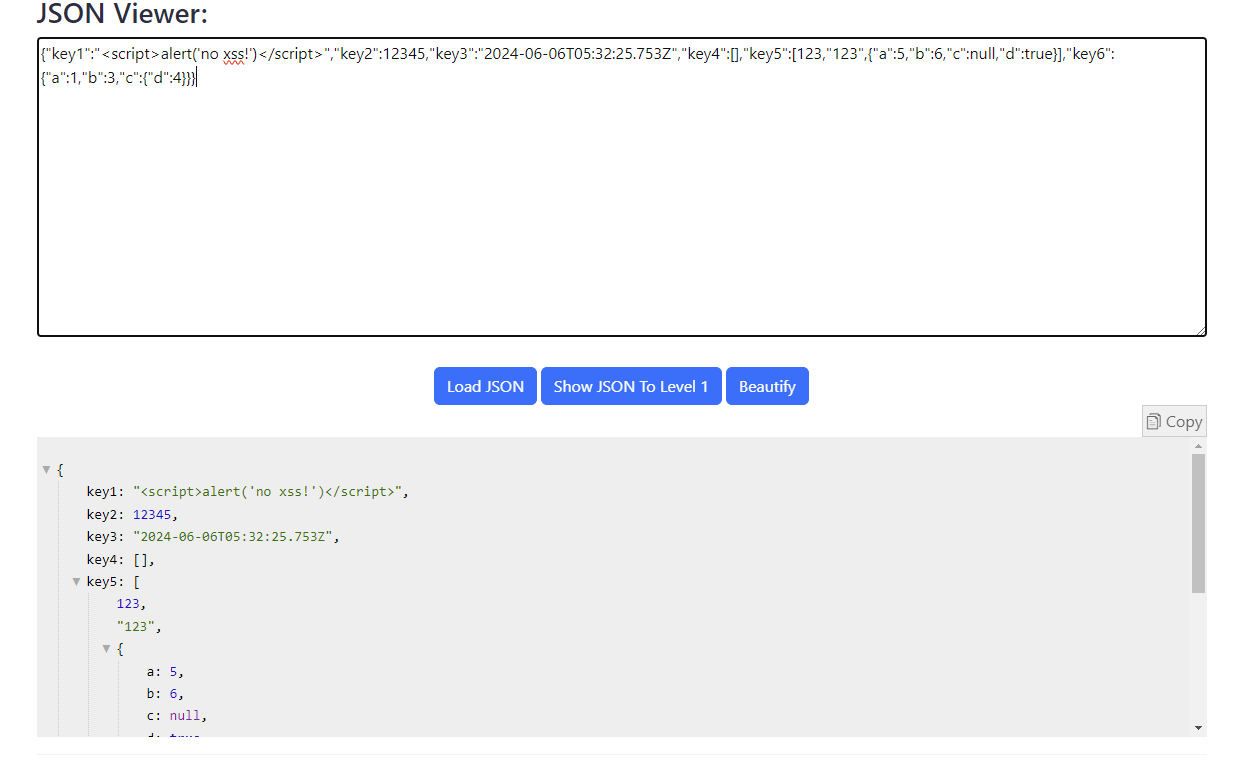The height and width of the screenshot is (770, 1250).
Task: Click the Beautify button
Action: click(767, 387)
